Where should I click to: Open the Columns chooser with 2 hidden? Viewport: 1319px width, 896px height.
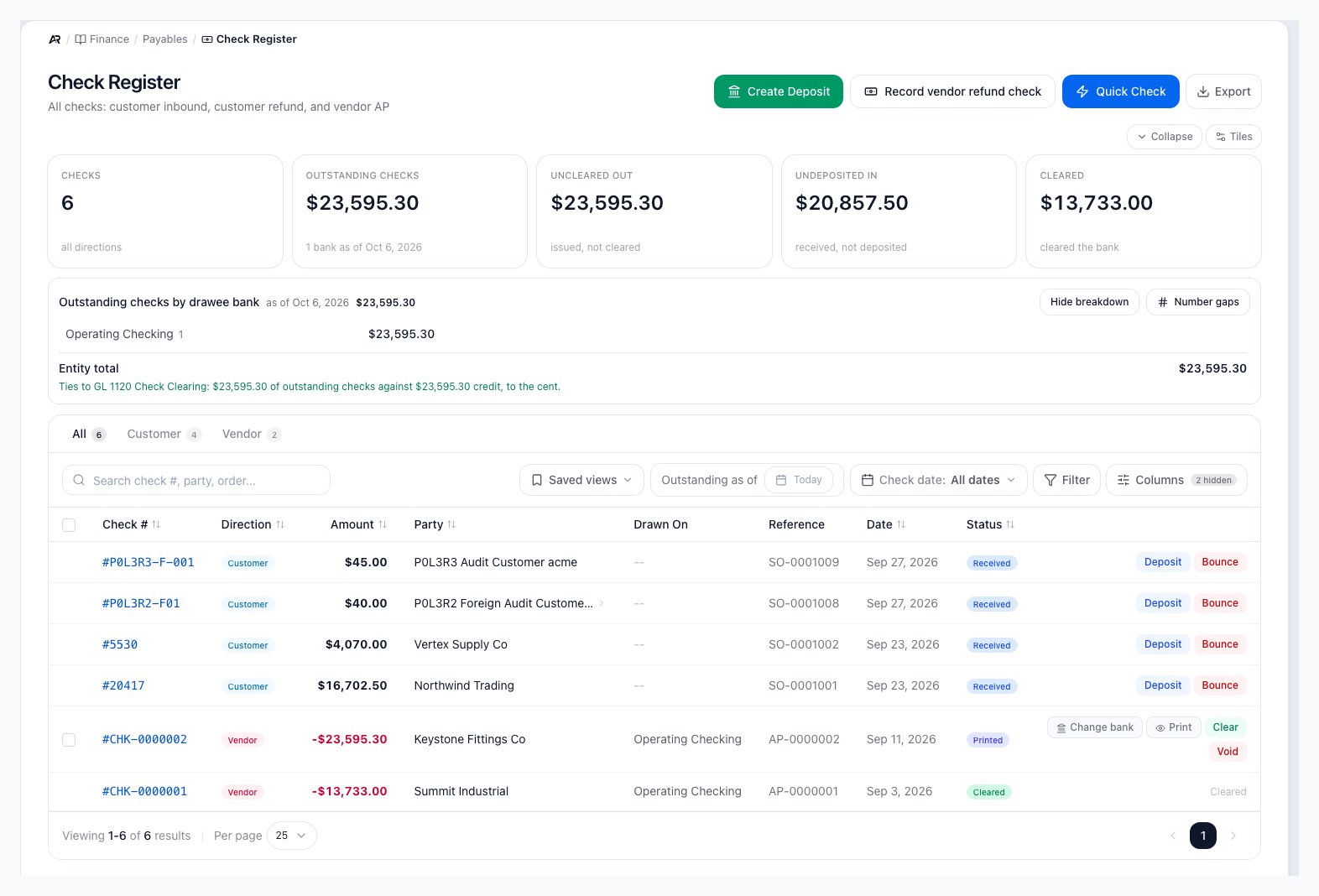(1176, 480)
